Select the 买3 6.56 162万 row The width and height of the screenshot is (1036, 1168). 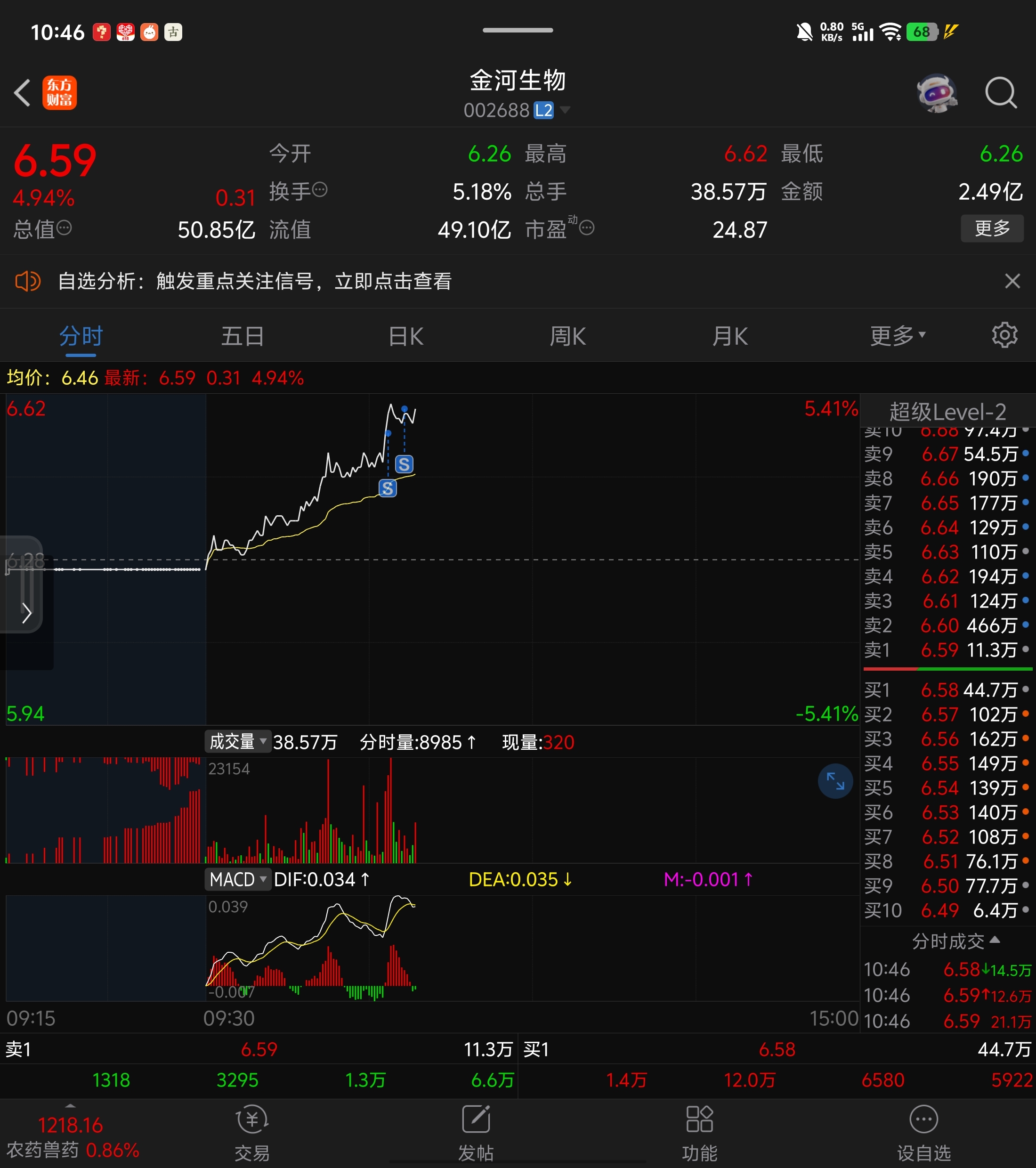pos(947,739)
